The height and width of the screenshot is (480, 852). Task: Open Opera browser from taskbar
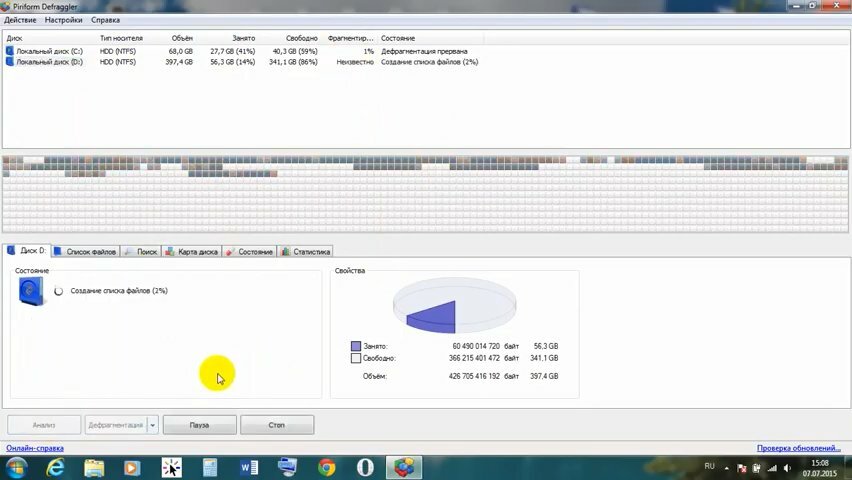365,467
